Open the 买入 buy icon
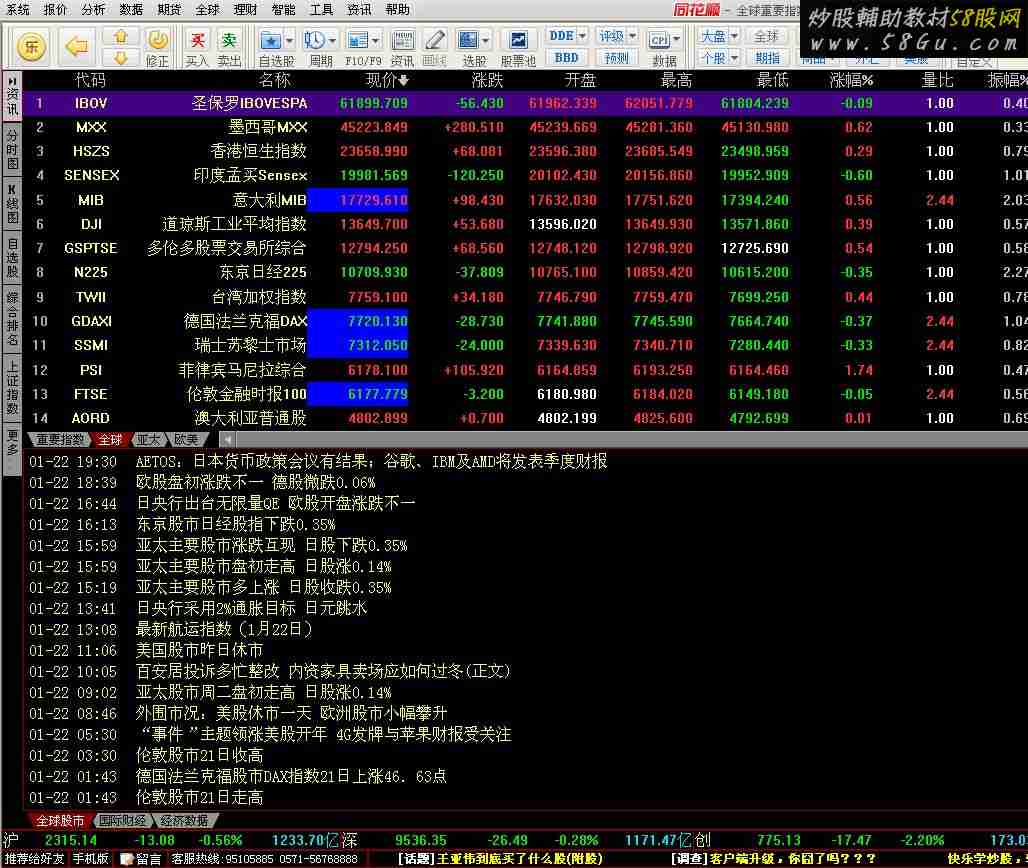1028x868 pixels. [x=197, y=47]
